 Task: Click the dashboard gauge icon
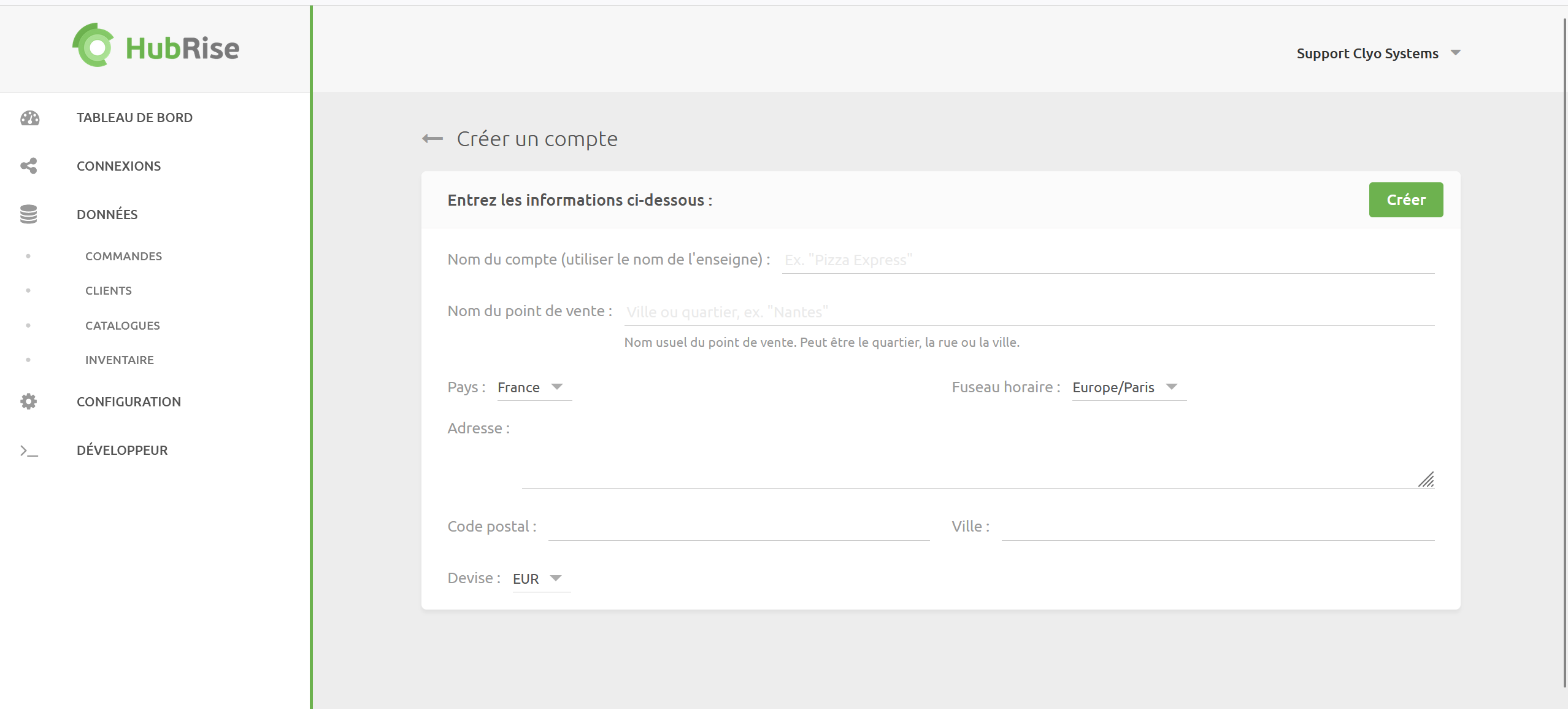(x=29, y=118)
